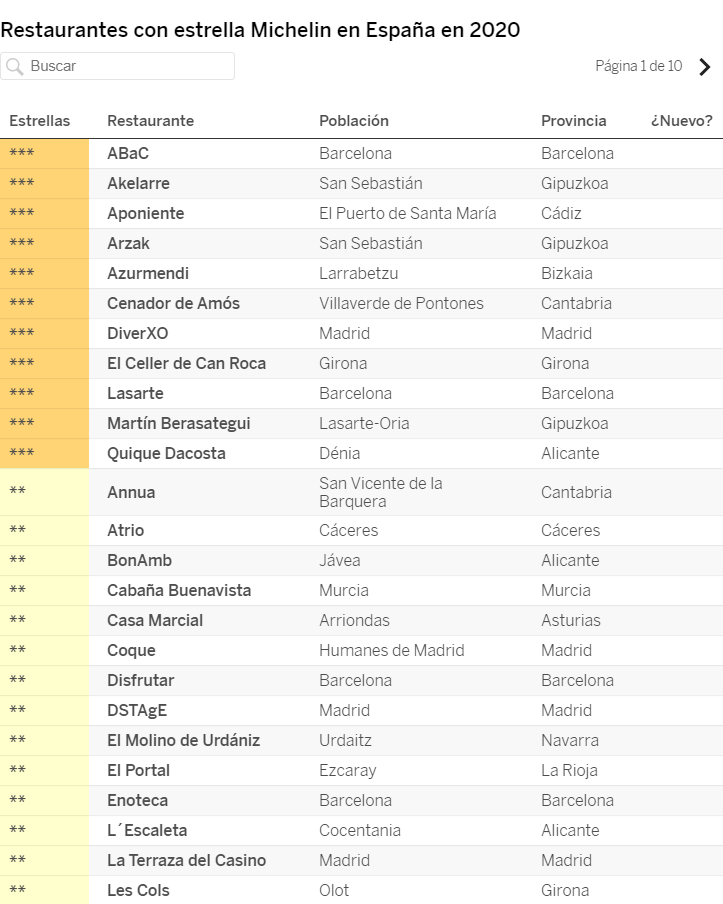Click the ABaC restaurant name
This screenshot has height=904, width=723.
pyautogui.click(x=128, y=154)
